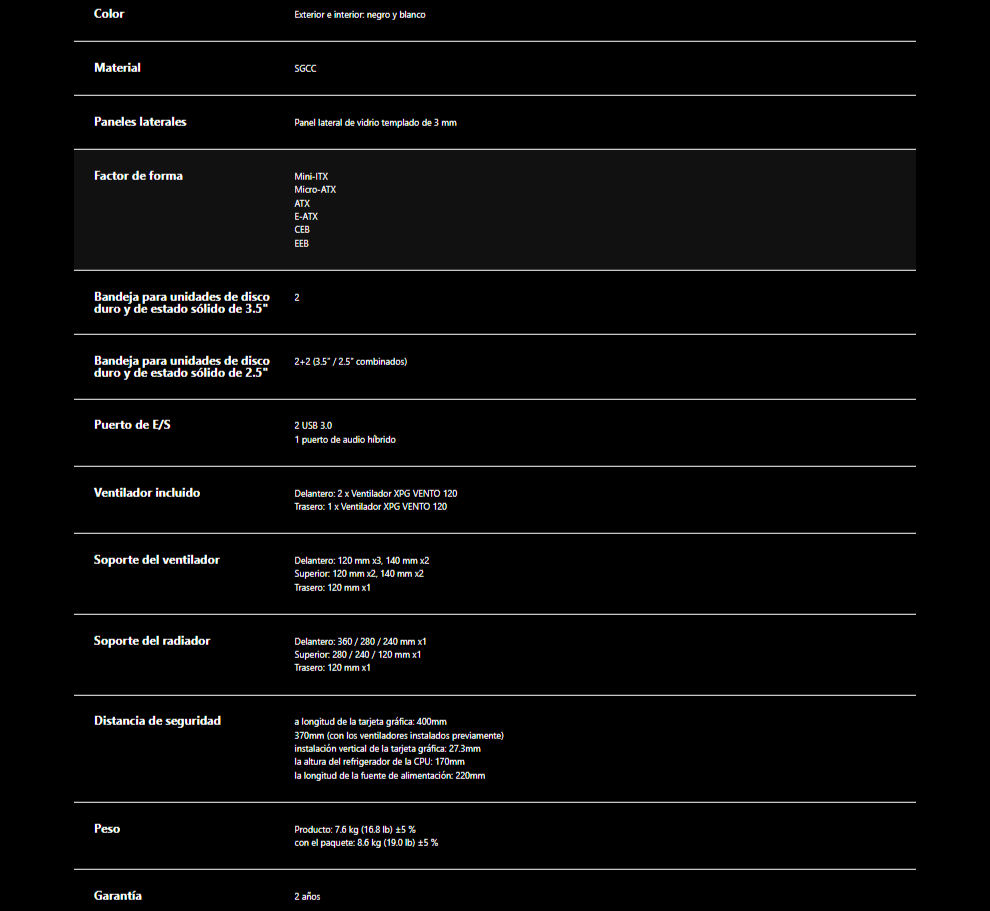990x911 pixels.
Task: Click the Material row heading
Action: pyautogui.click(x=117, y=68)
